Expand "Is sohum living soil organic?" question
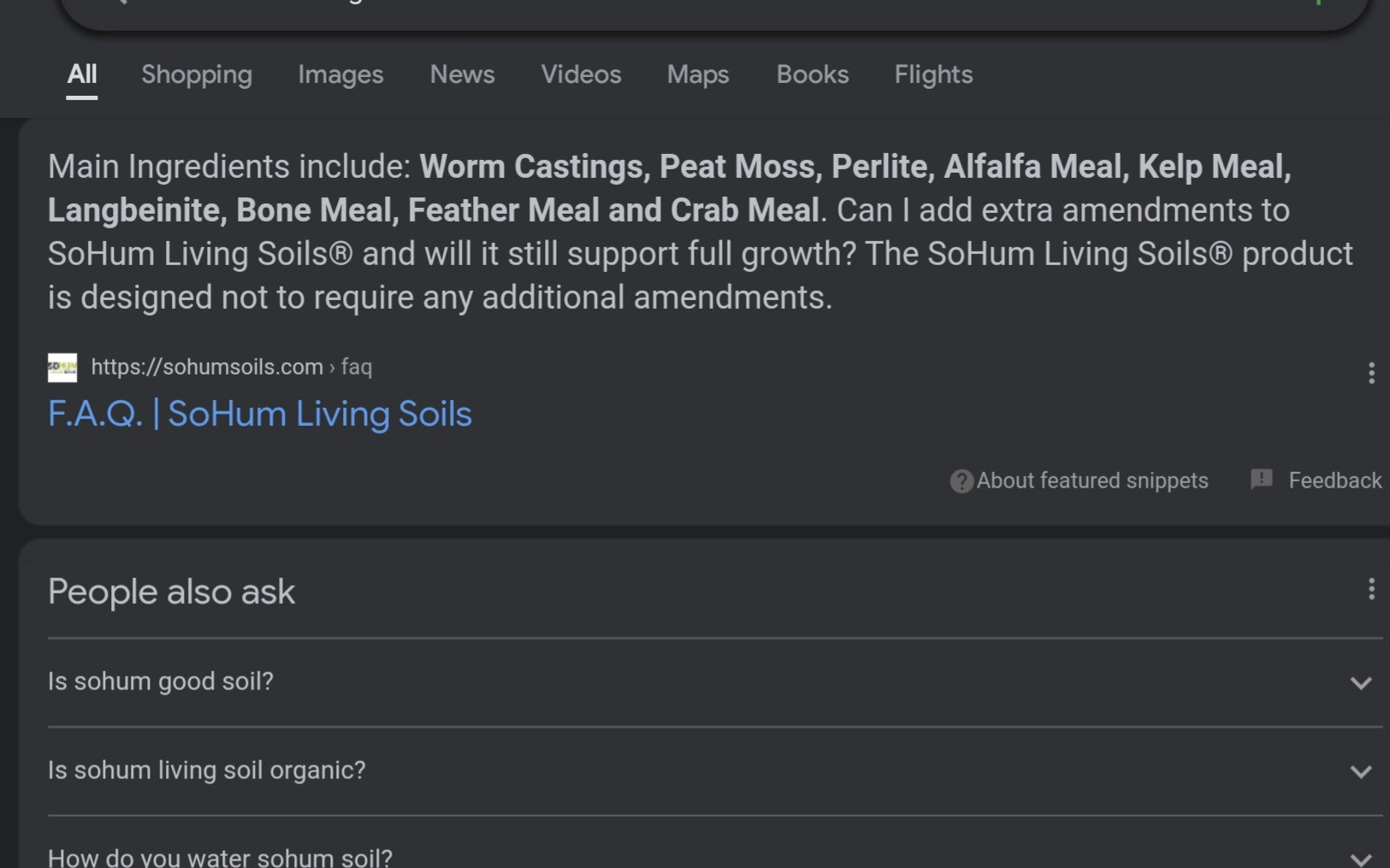Image resolution: width=1390 pixels, height=868 pixels. point(1360,771)
